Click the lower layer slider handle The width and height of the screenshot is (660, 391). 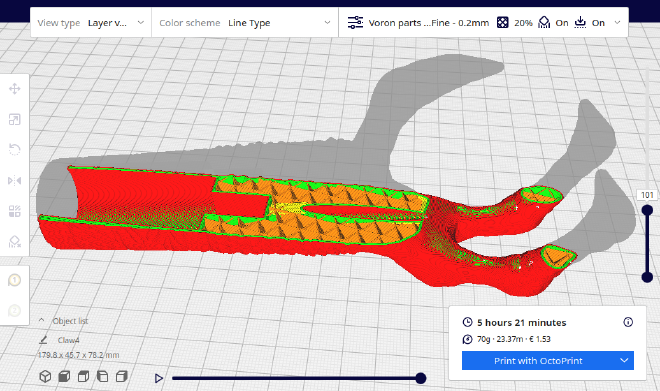(647, 277)
